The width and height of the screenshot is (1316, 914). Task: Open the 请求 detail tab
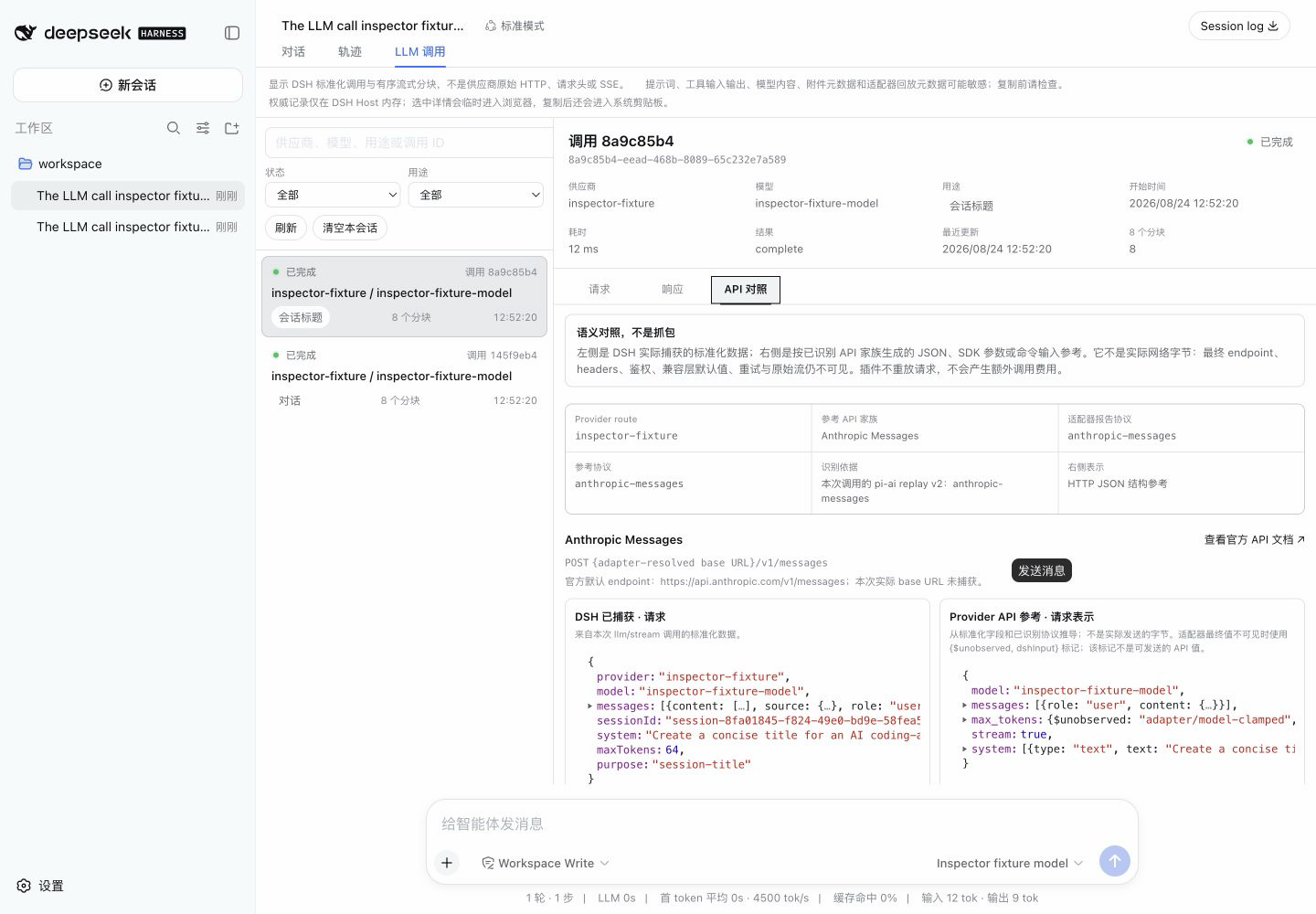600,290
